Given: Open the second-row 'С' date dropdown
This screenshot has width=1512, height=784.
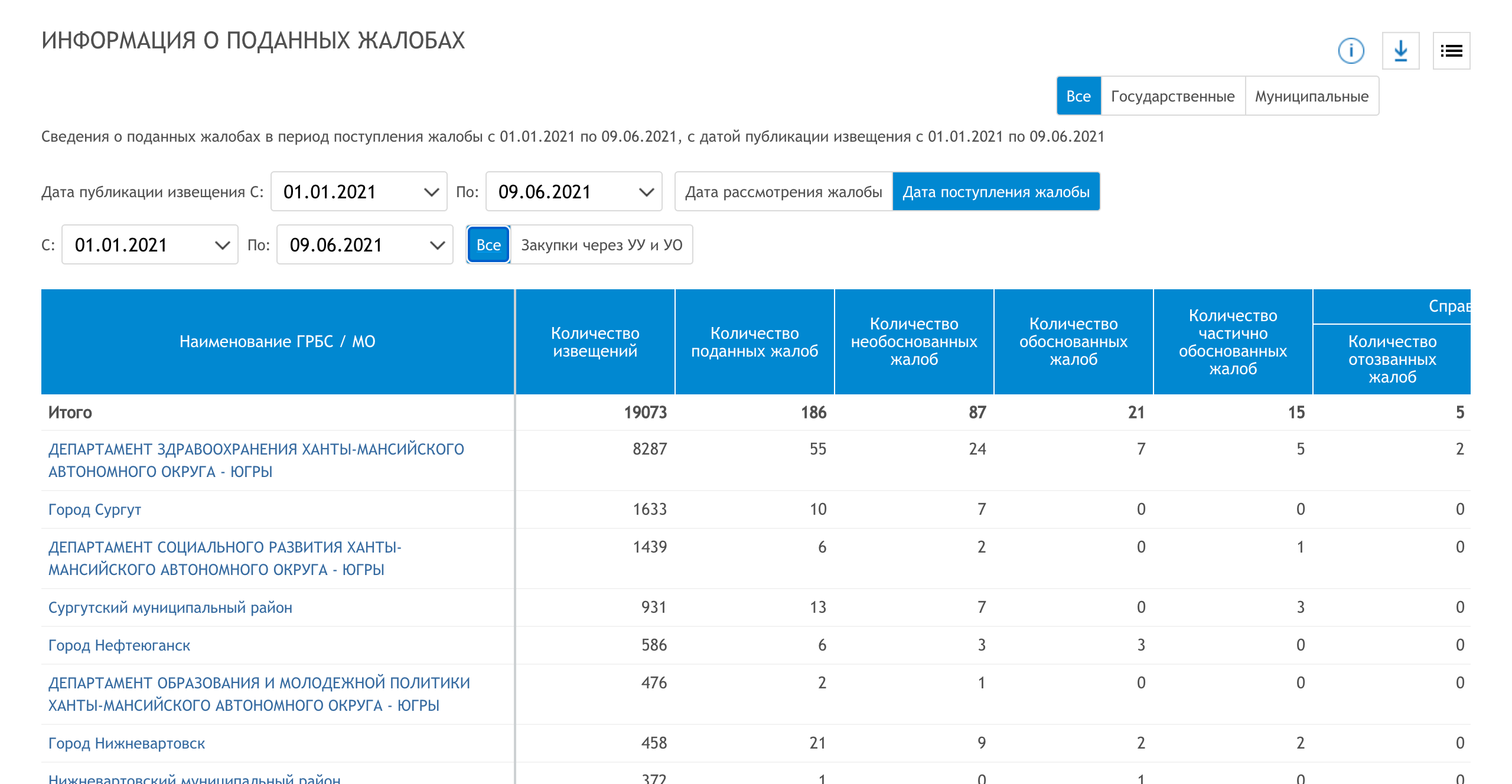Looking at the screenshot, I should (x=150, y=245).
